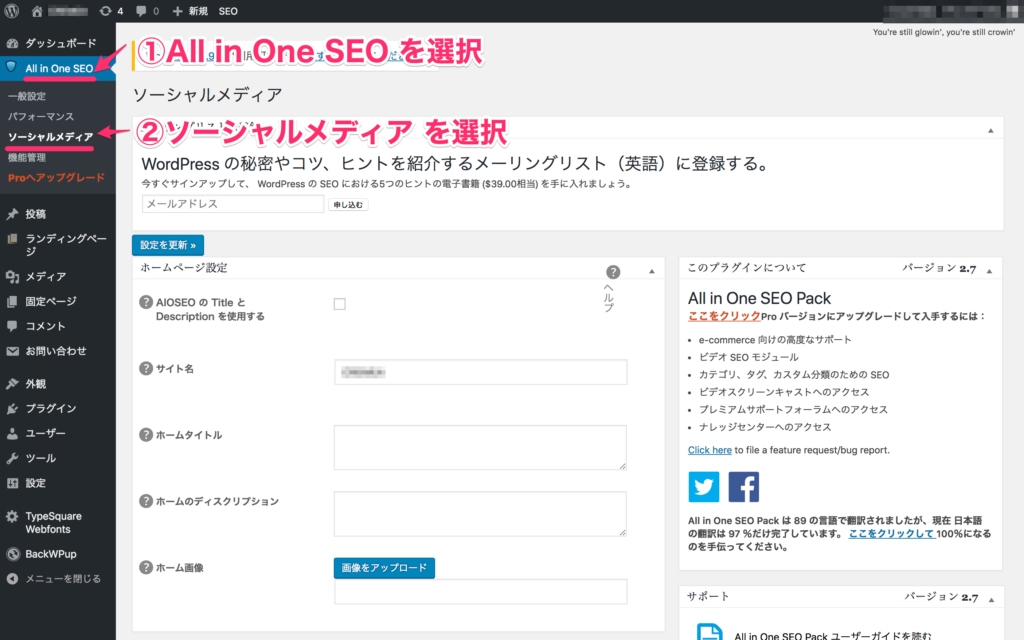Screen dimensions: 1024x640
Task: Click the user guide document icon
Action: pyautogui.click(x=709, y=632)
